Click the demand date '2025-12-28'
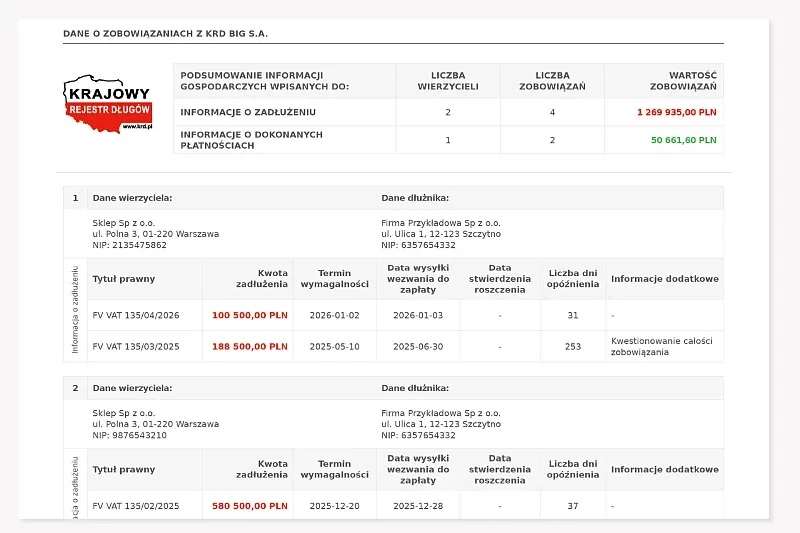The height and width of the screenshot is (533, 800). [418, 506]
